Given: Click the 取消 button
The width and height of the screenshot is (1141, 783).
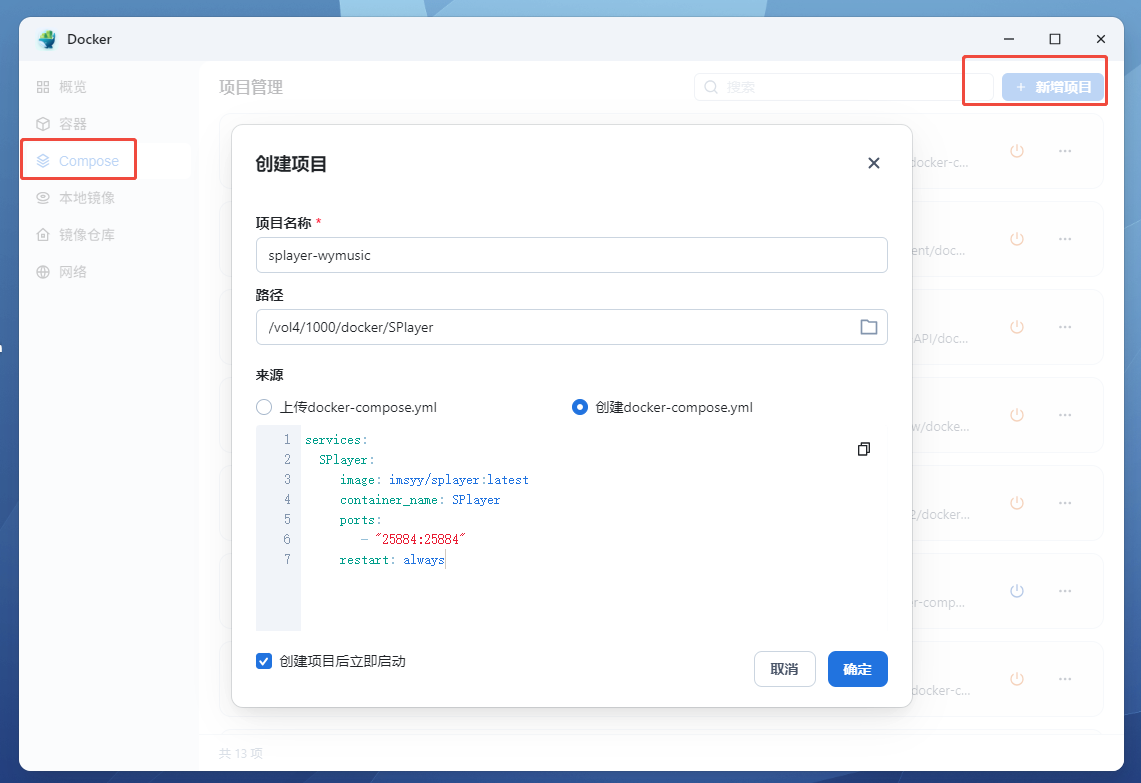Looking at the screenshot, I should pos(784,669).
